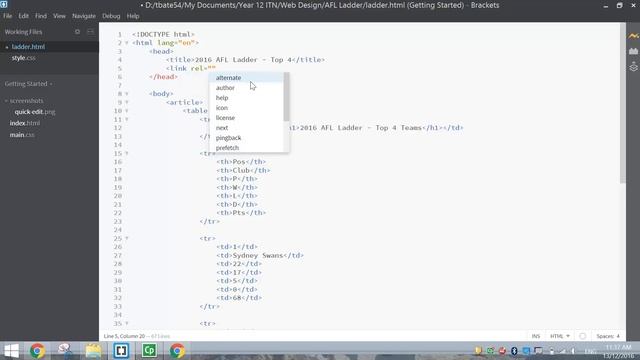This screenshot has height=360, width=640.
Task: Choose 'alternate' from code hints
Action: 246,78
